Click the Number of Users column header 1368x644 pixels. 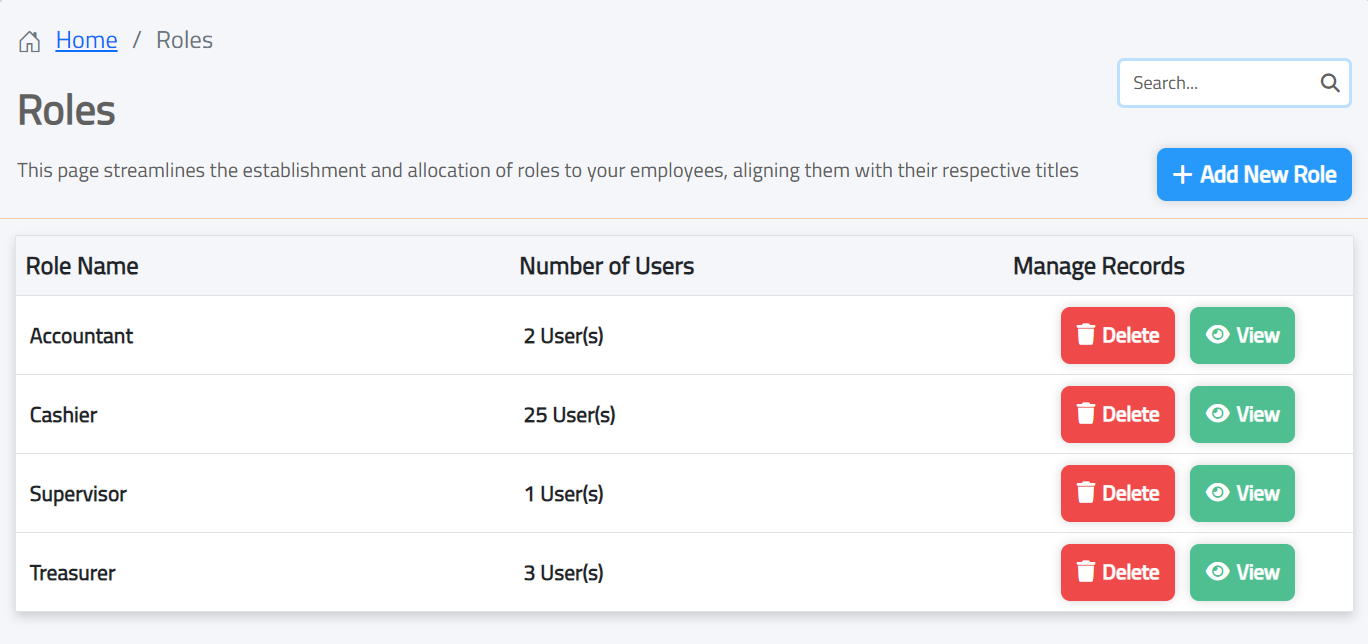pyautogui.click(x=606, y=266)
